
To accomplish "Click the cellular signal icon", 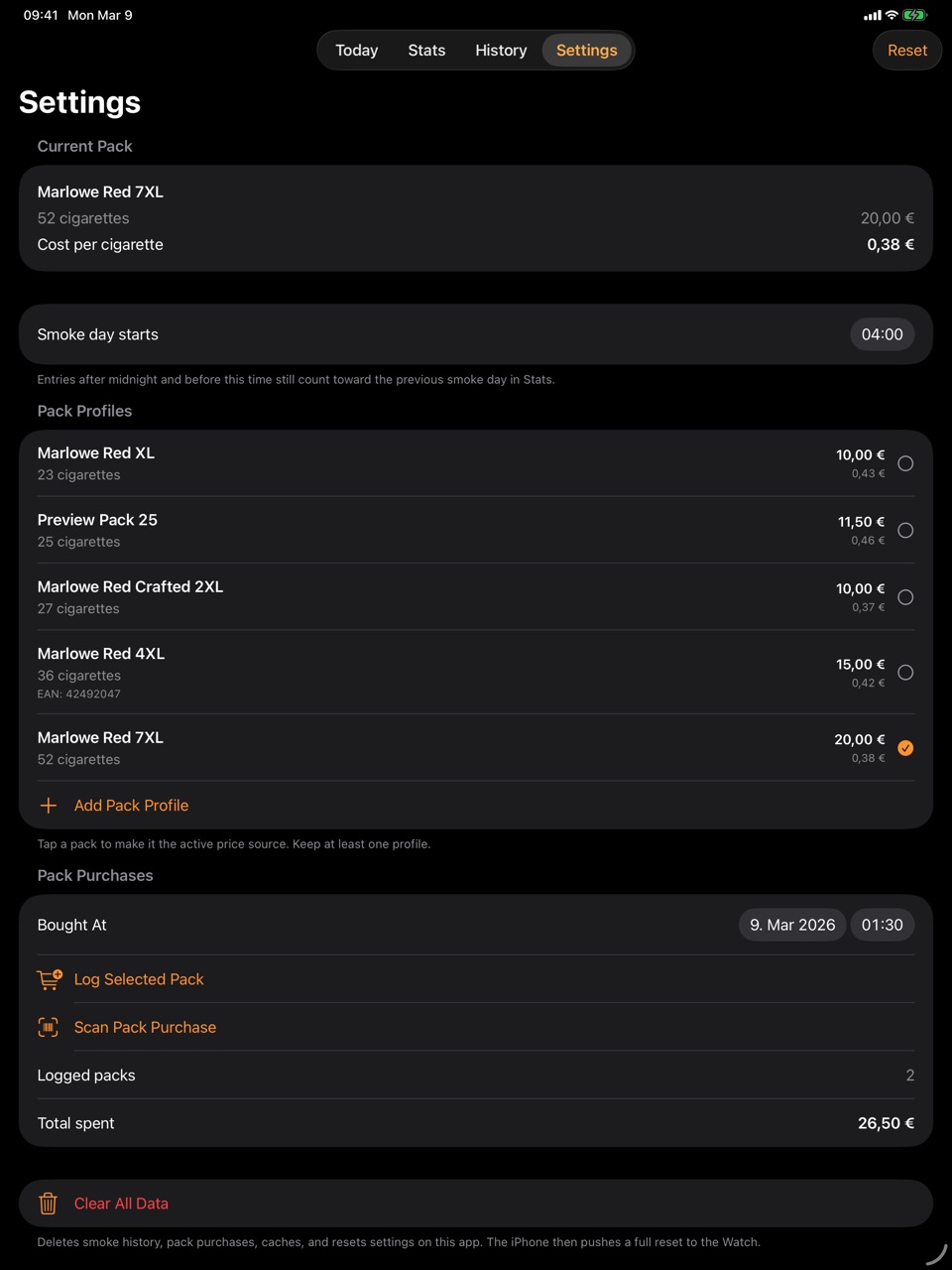I will (x=872, y=15).
